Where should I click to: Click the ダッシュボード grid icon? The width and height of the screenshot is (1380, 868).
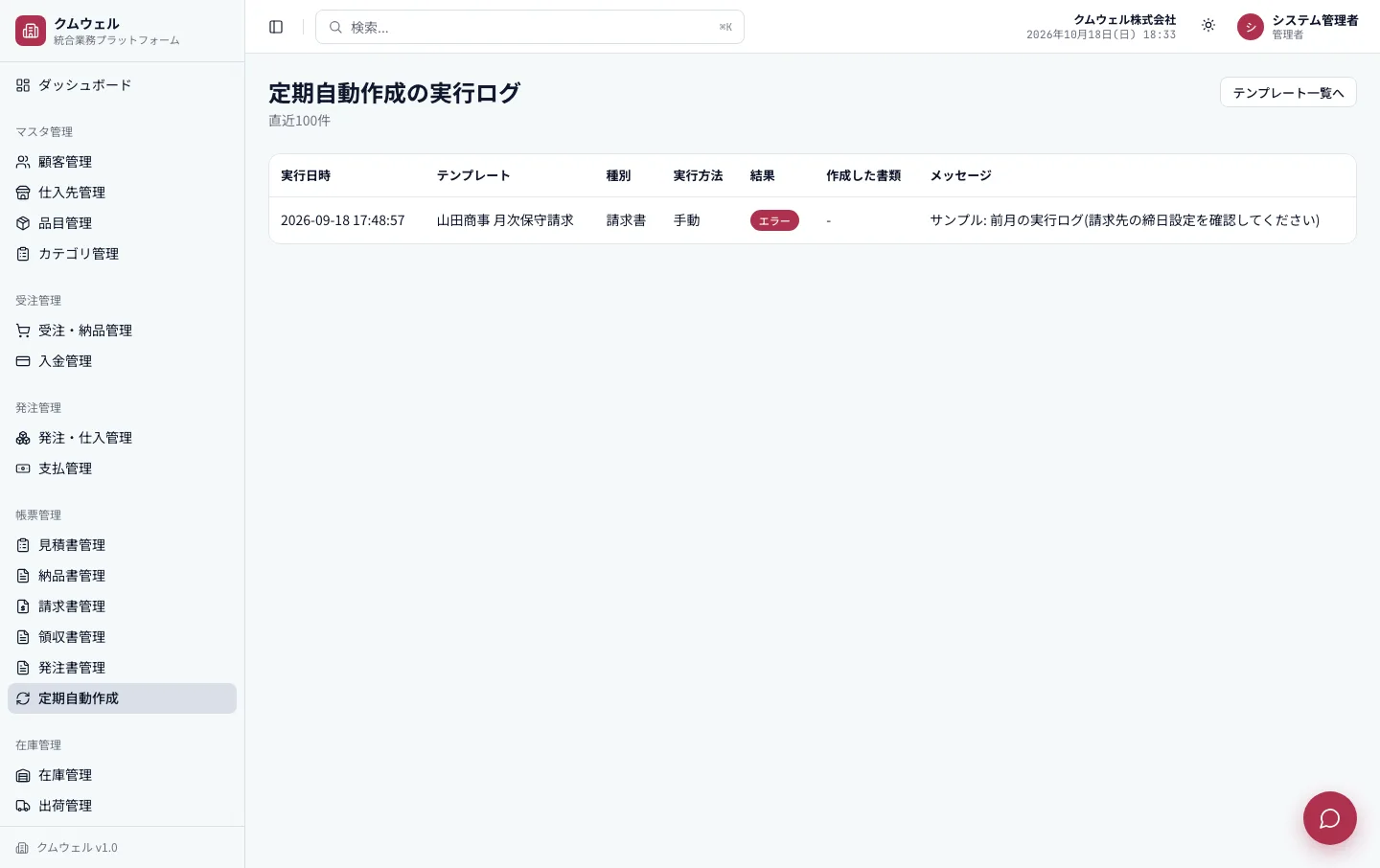tap(23, 85)
